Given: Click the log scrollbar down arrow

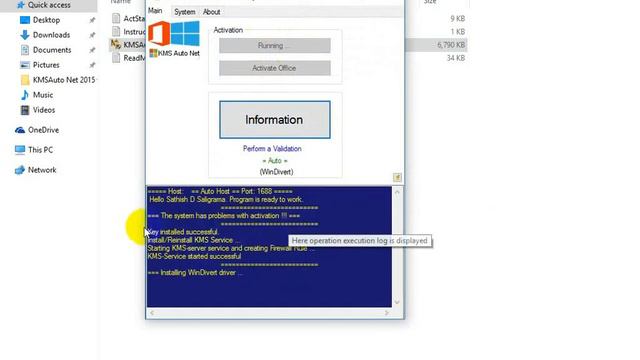Looking at the screenshot, I should (397, 302).
